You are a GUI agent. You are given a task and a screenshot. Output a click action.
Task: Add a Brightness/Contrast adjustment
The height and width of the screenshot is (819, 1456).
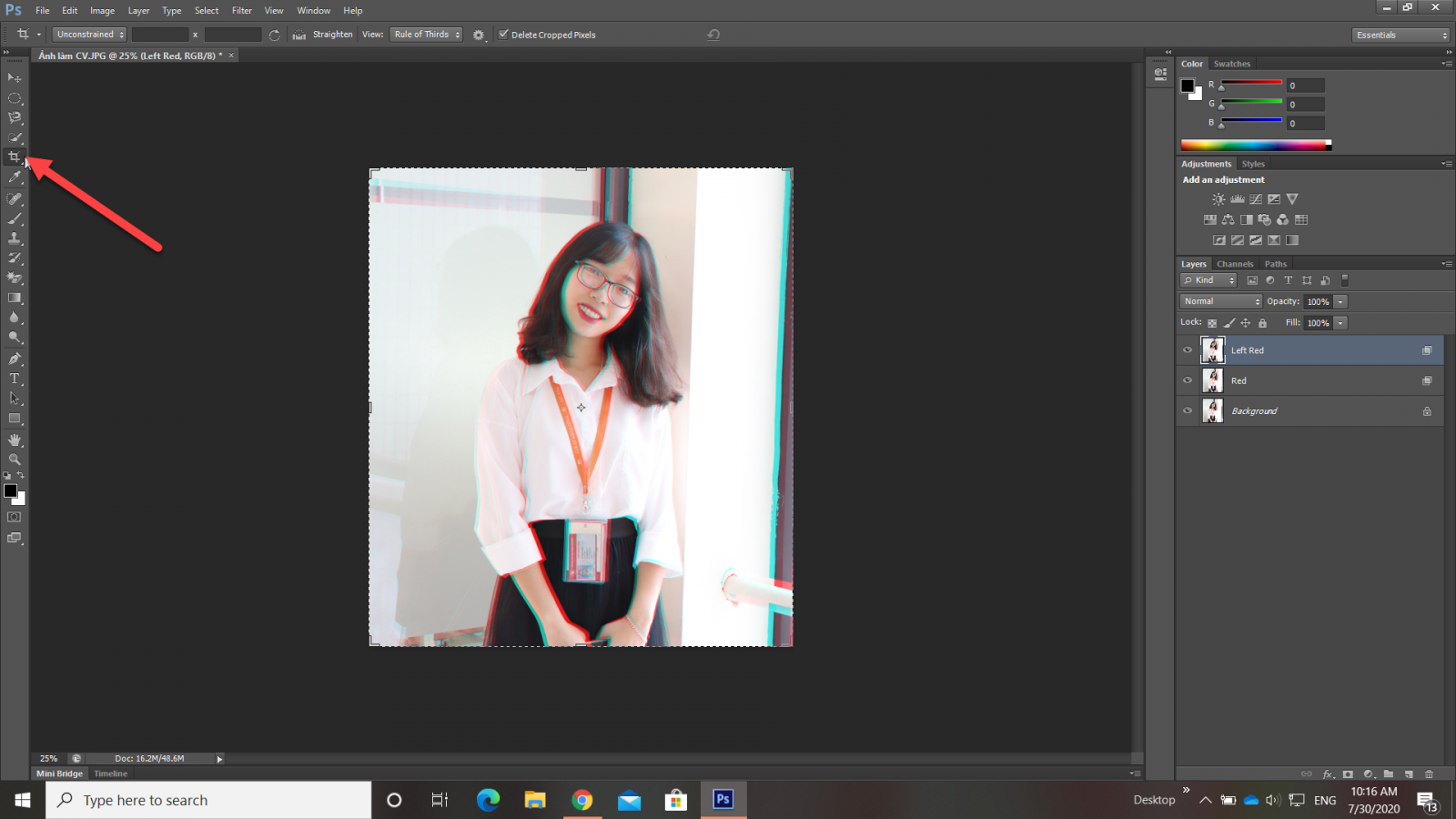click(x=1218, y=199)
